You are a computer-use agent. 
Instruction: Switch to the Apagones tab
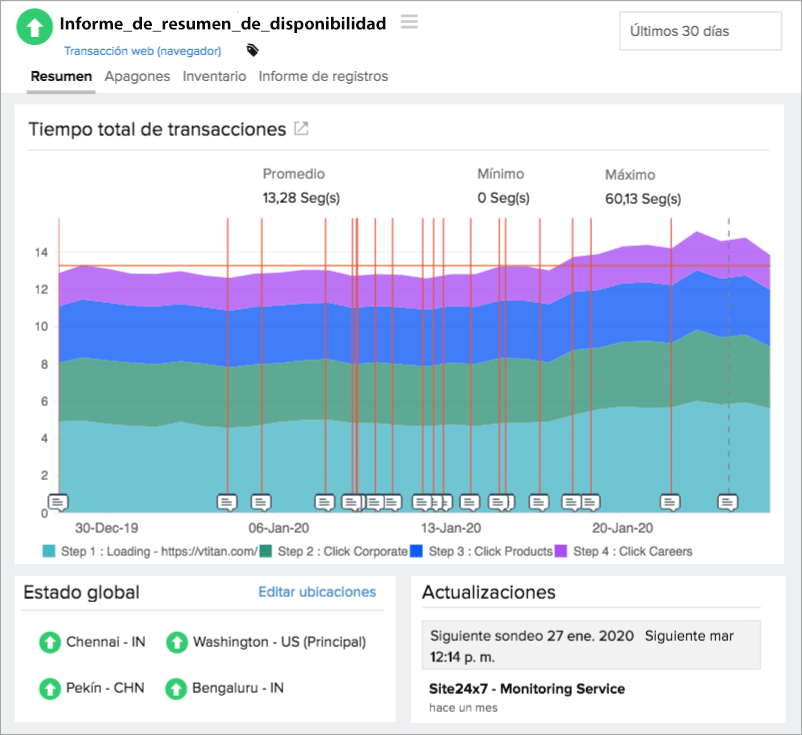click(x=137, y=76)
